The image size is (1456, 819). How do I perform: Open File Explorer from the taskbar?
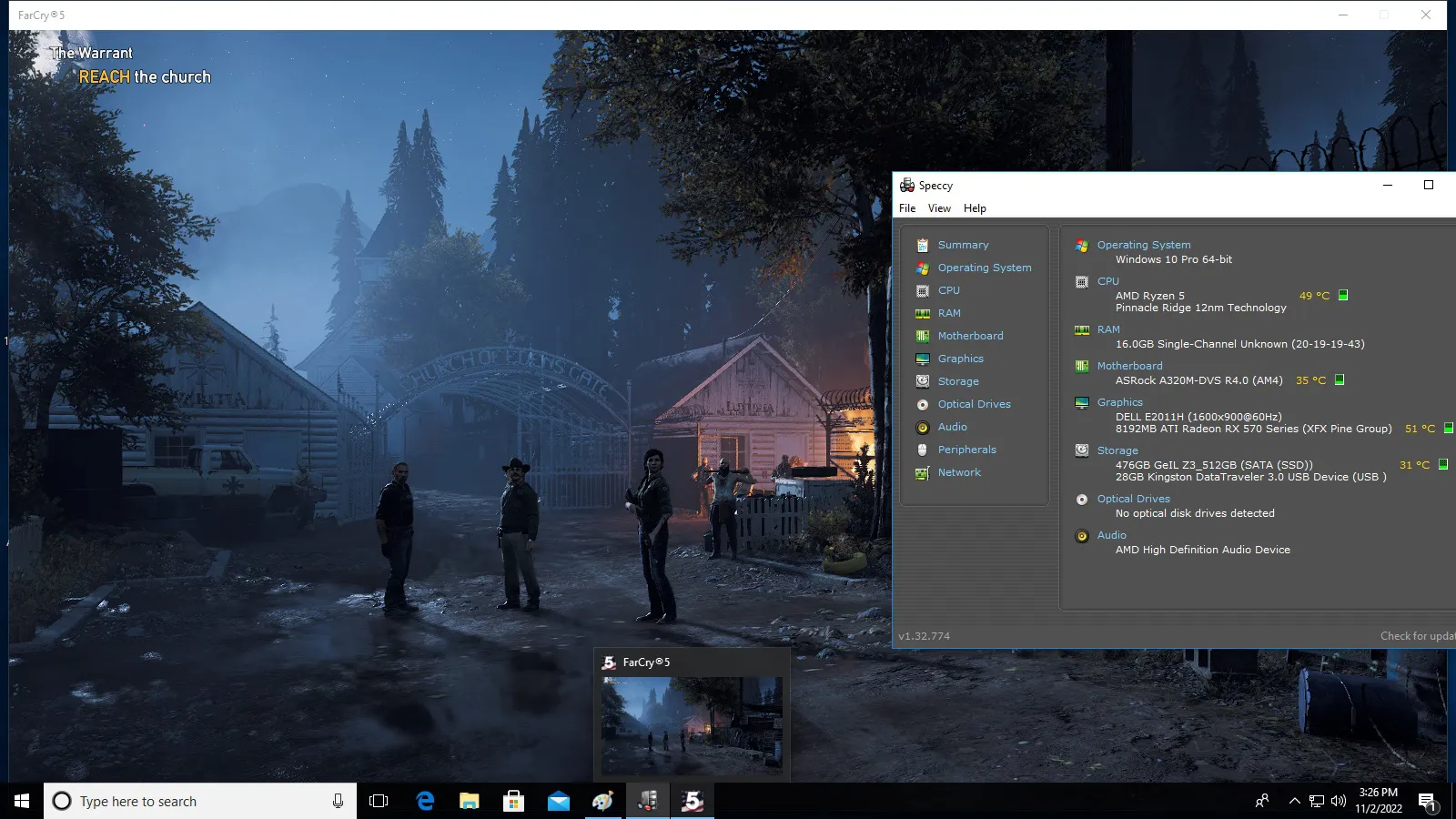pos(470,801)
